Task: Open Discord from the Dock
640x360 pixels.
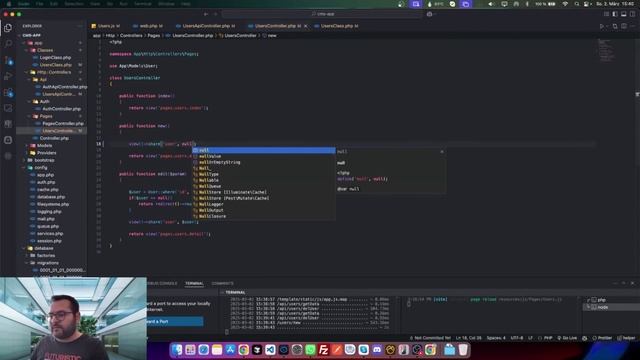Action: click(377, 350)
